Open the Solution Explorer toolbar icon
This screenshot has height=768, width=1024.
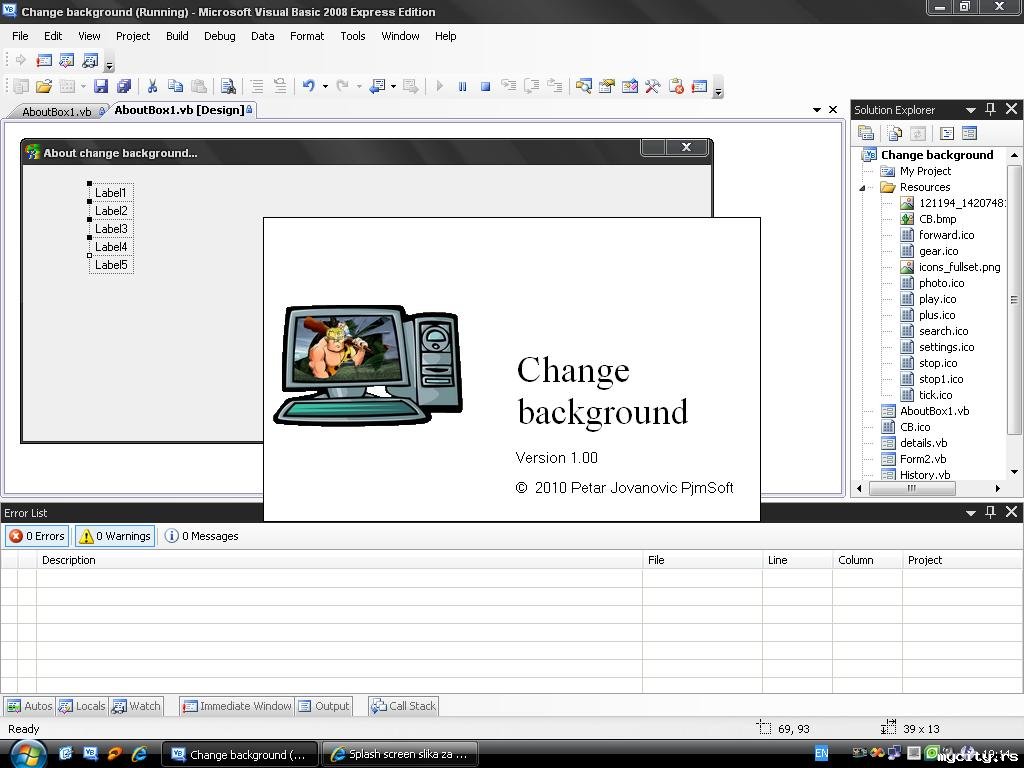click(x=584, y=86)
